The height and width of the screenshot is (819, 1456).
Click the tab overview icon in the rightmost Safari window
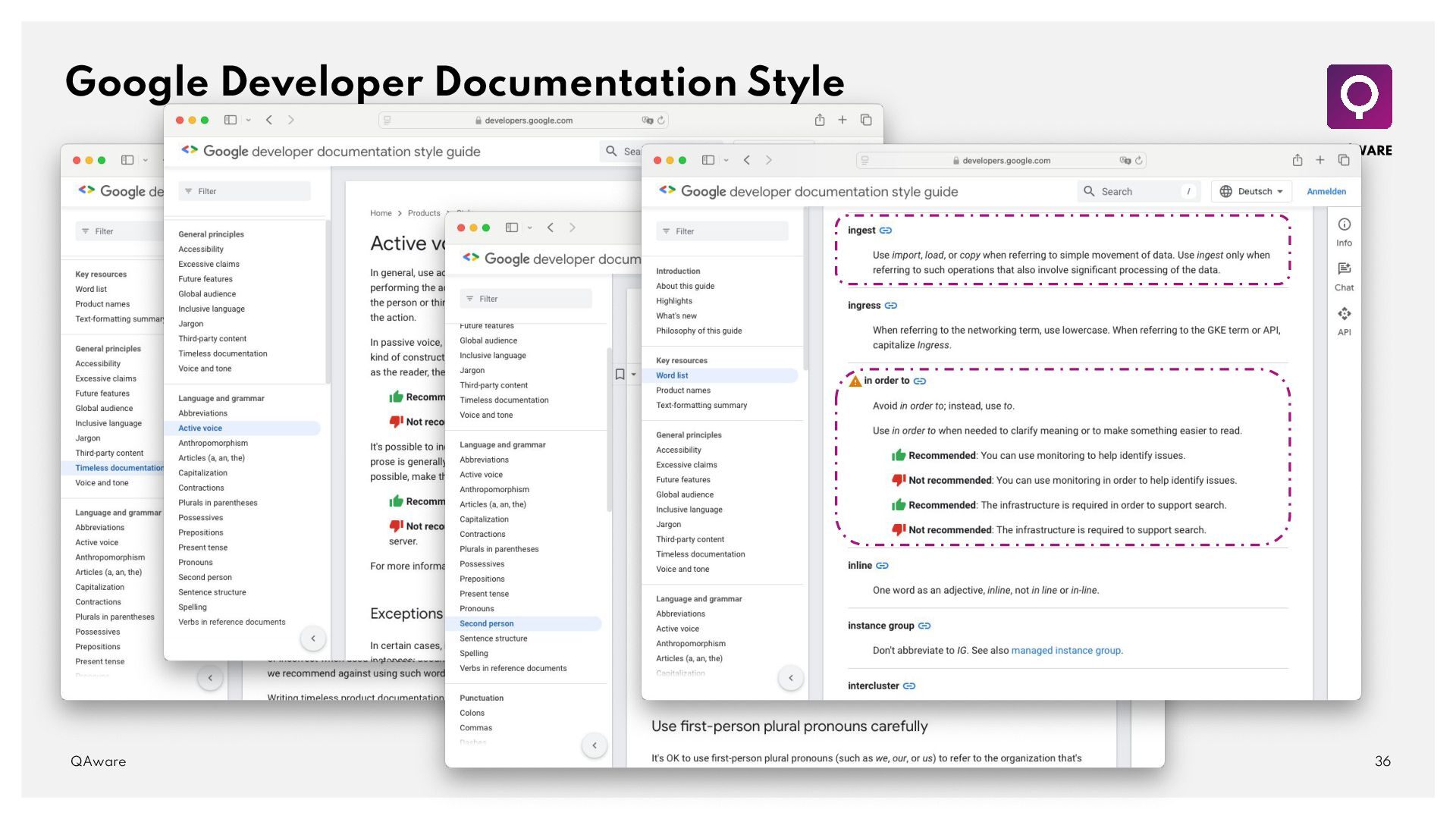point(1343,160)
